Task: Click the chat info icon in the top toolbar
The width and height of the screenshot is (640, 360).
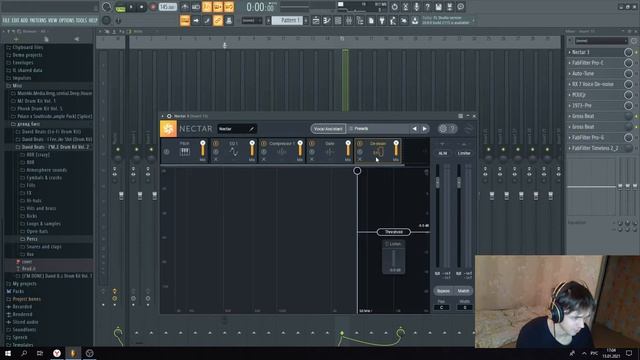Action: click(460, 7)
